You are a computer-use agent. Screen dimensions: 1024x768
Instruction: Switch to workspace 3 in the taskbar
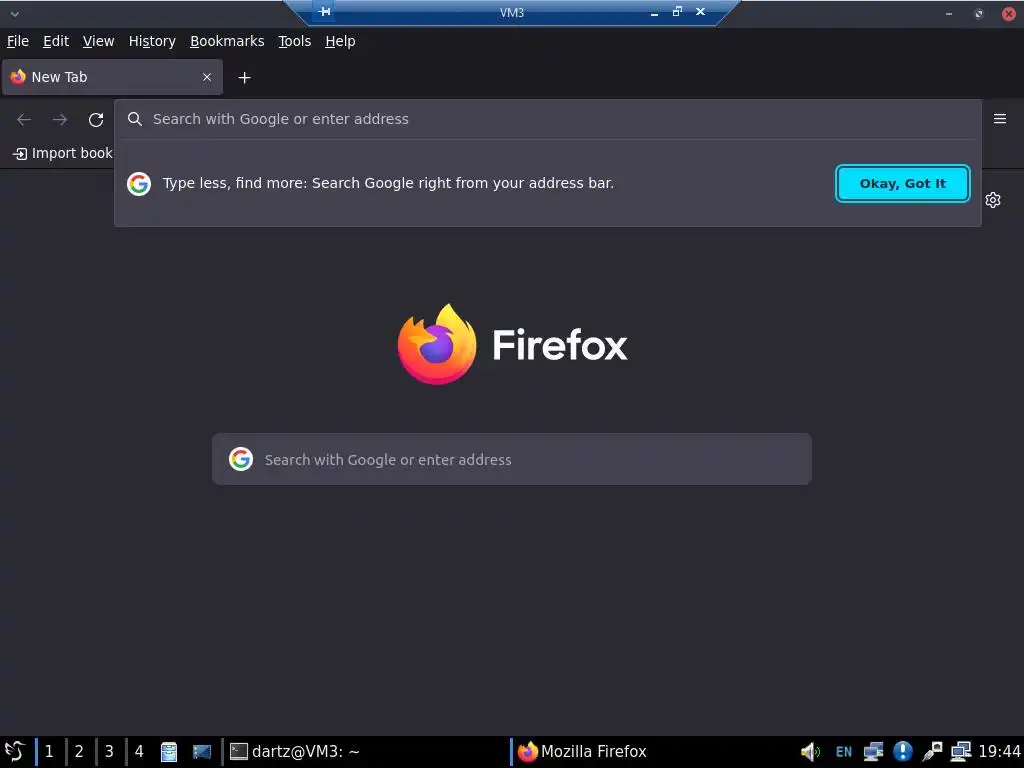109,752
